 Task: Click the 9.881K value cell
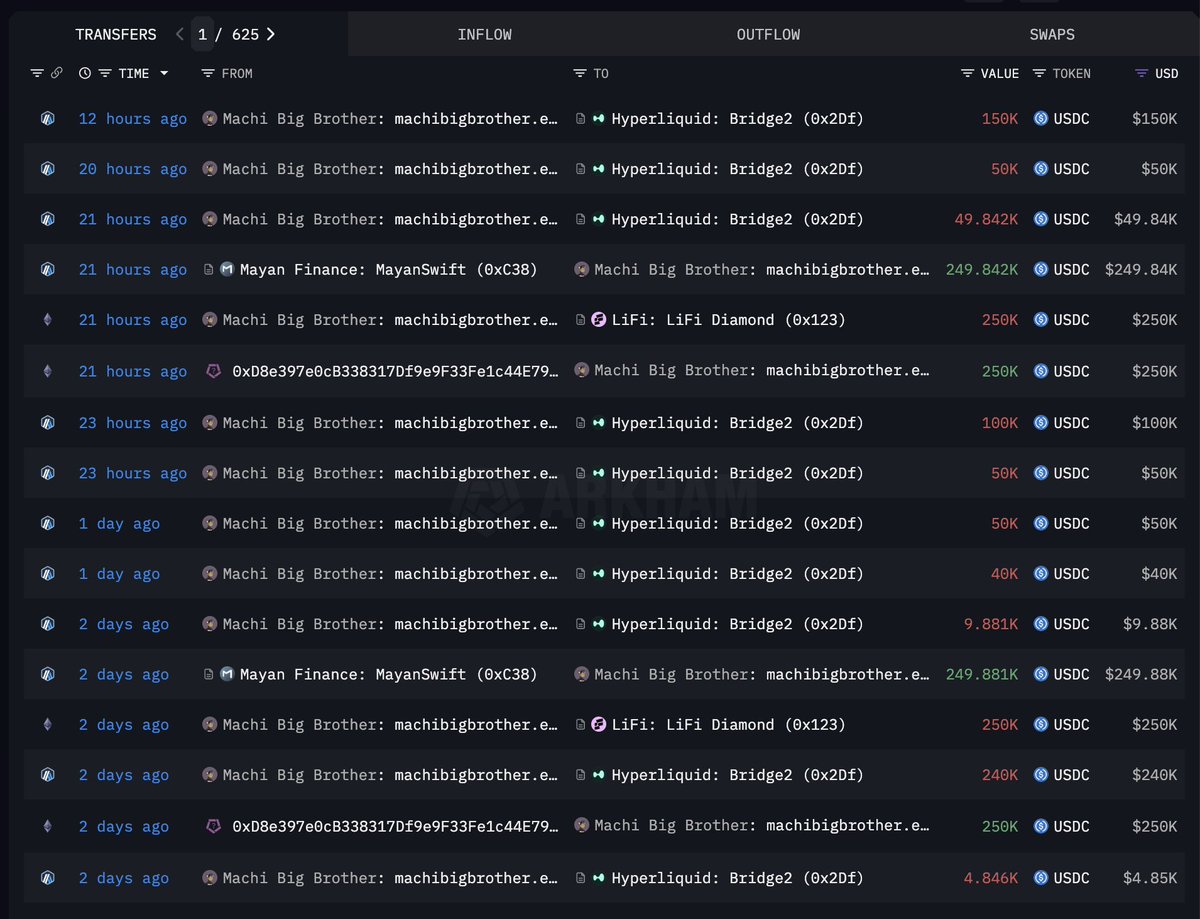click(x=991, y=624)
